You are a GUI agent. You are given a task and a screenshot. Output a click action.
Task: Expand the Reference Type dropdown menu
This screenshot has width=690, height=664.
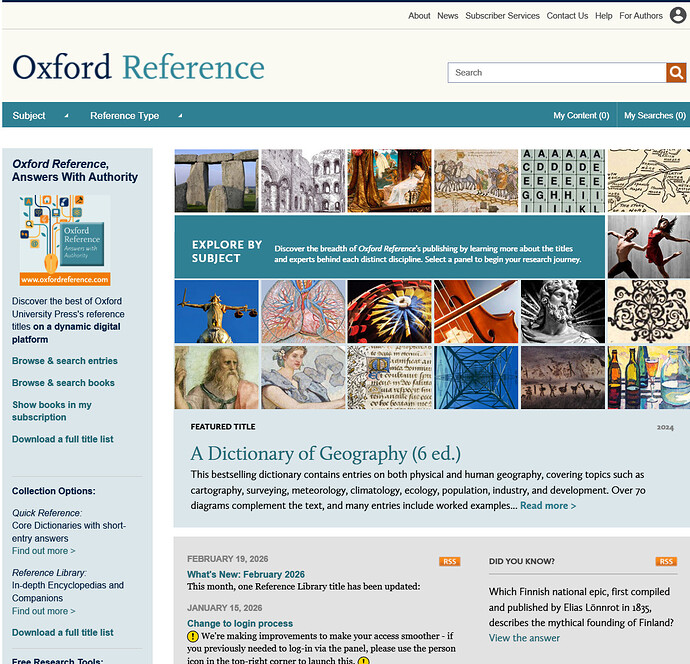click(130, 116)
